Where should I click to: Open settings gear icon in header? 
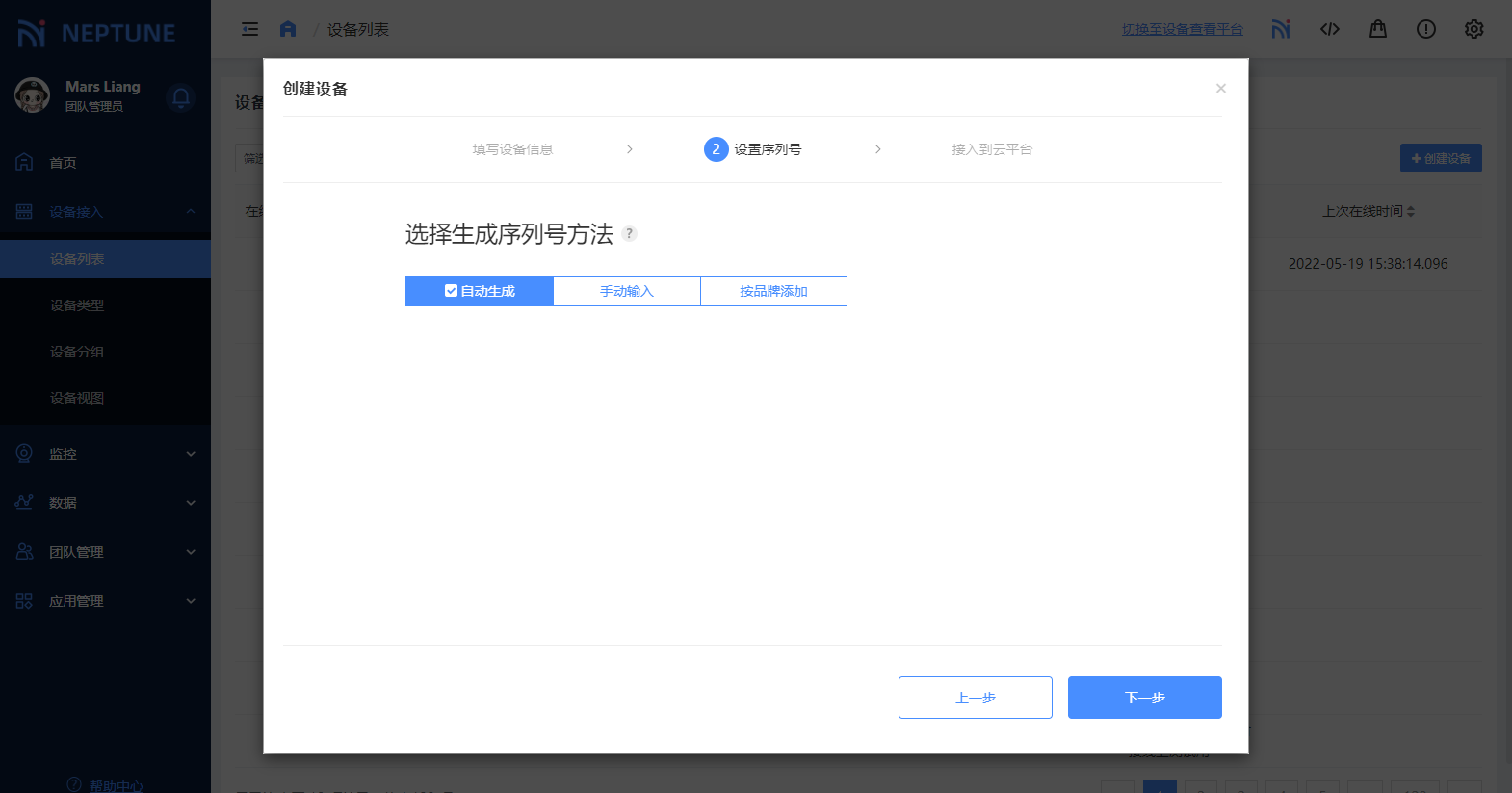[x=1473, y=29]
